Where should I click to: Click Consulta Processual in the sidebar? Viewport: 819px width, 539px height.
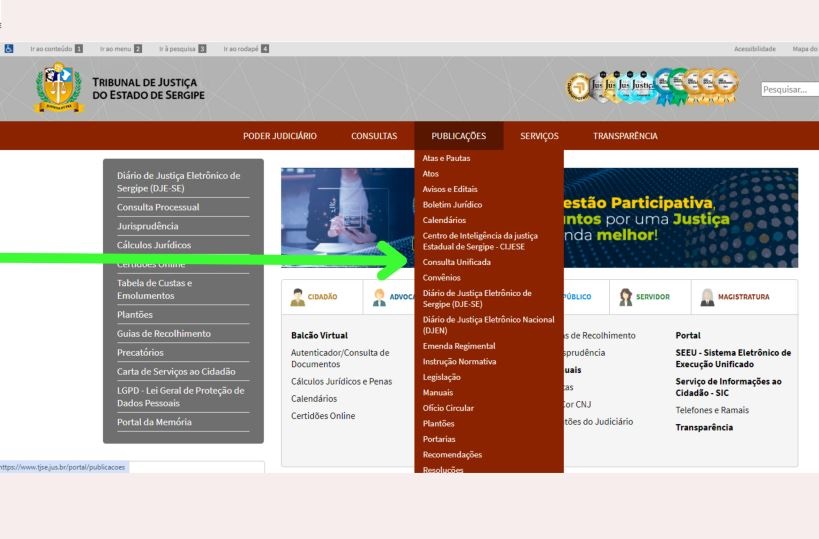pyautogui.click(x=158, y=207)
